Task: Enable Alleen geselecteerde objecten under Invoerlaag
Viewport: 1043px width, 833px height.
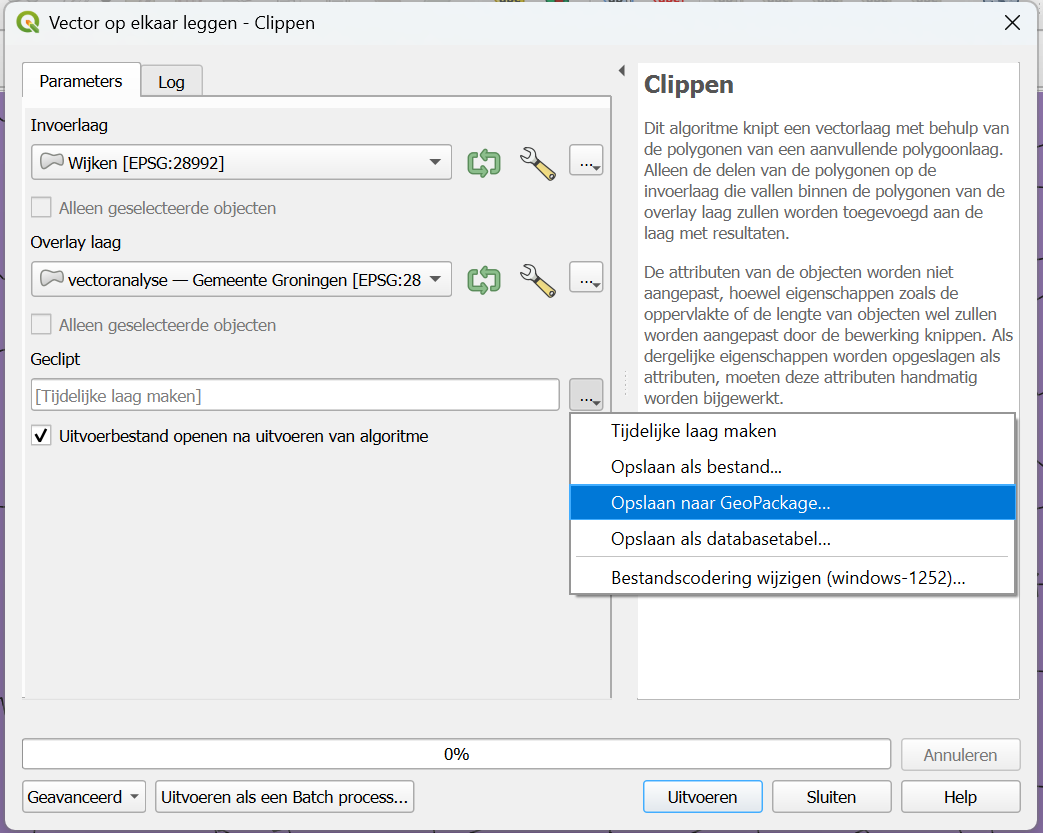Action: coord(41,208)
